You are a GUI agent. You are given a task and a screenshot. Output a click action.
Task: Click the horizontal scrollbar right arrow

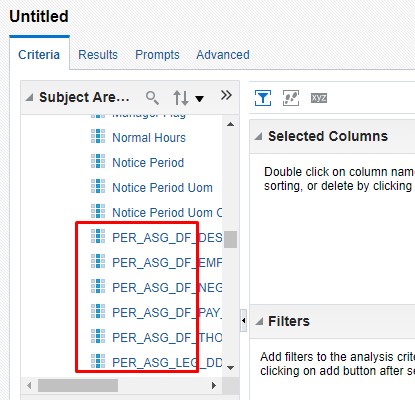click(214, 386)
